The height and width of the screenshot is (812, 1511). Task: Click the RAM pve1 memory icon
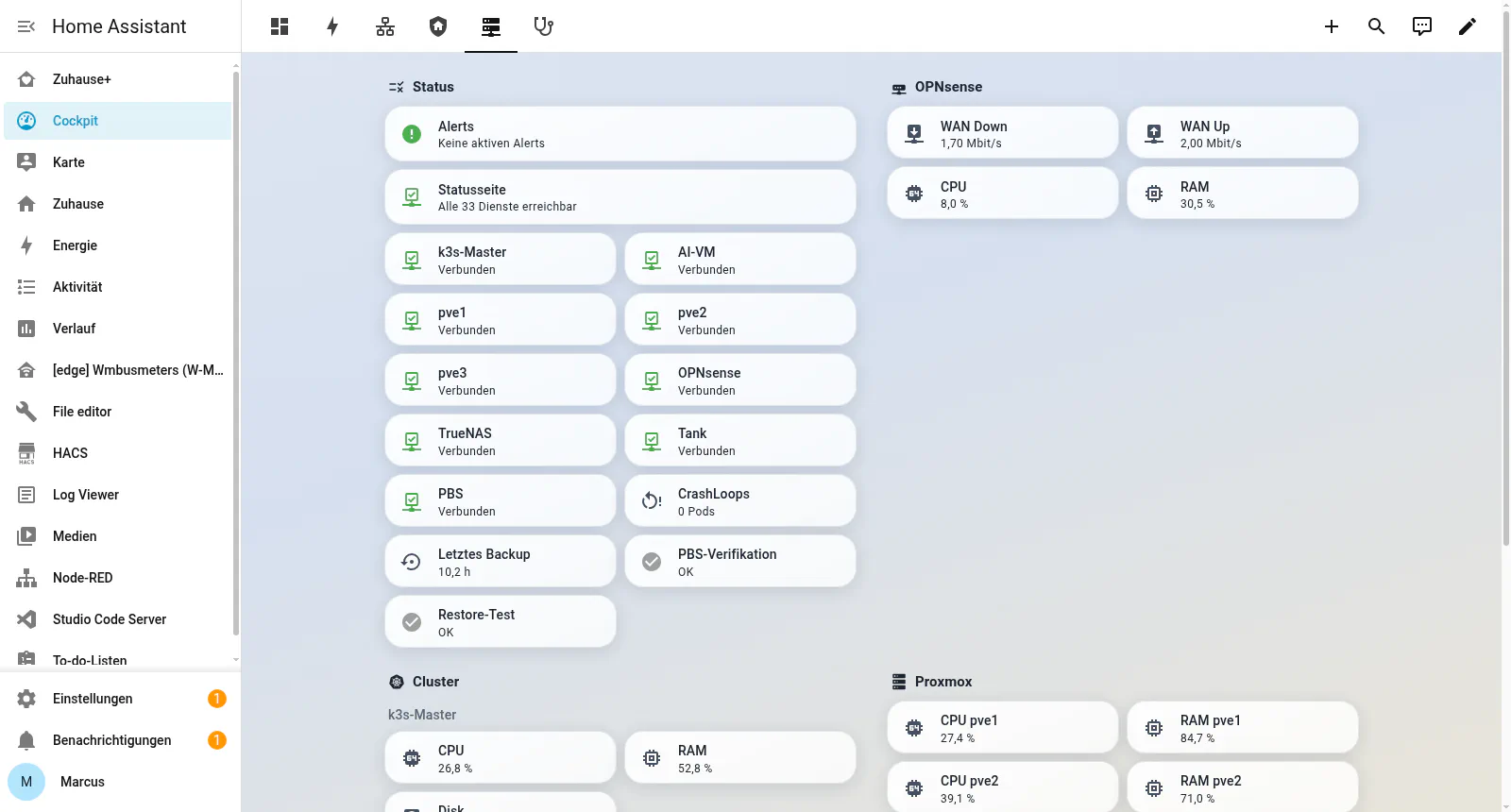[x=1154, y=728]
